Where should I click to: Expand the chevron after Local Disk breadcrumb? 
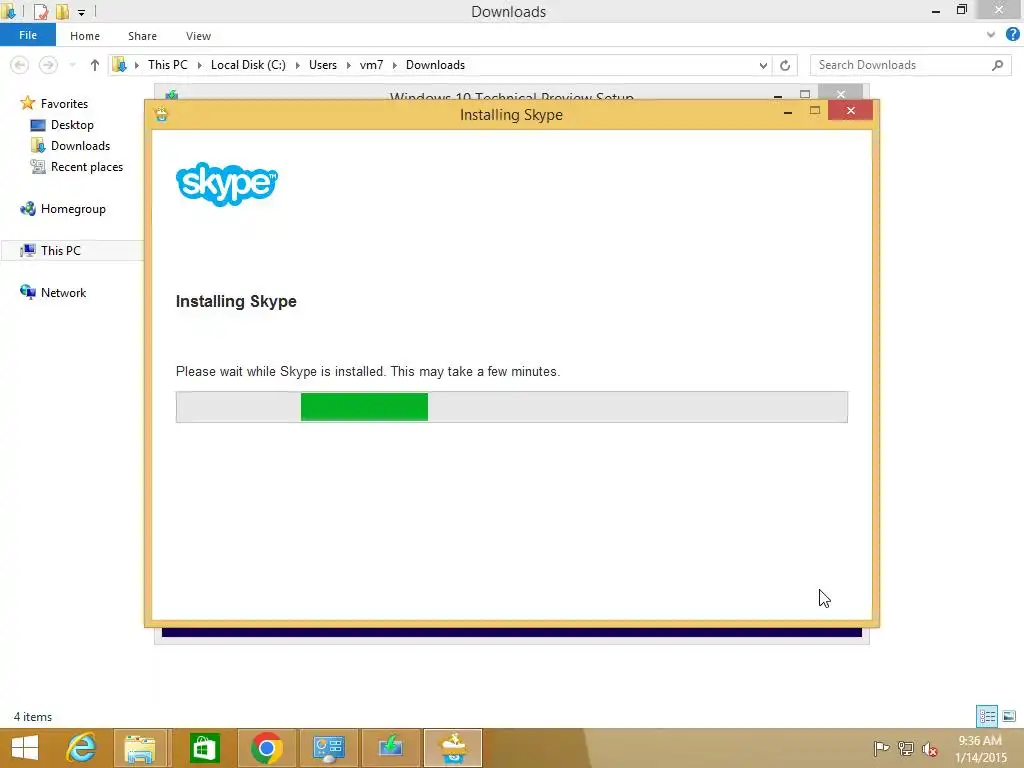297,65
